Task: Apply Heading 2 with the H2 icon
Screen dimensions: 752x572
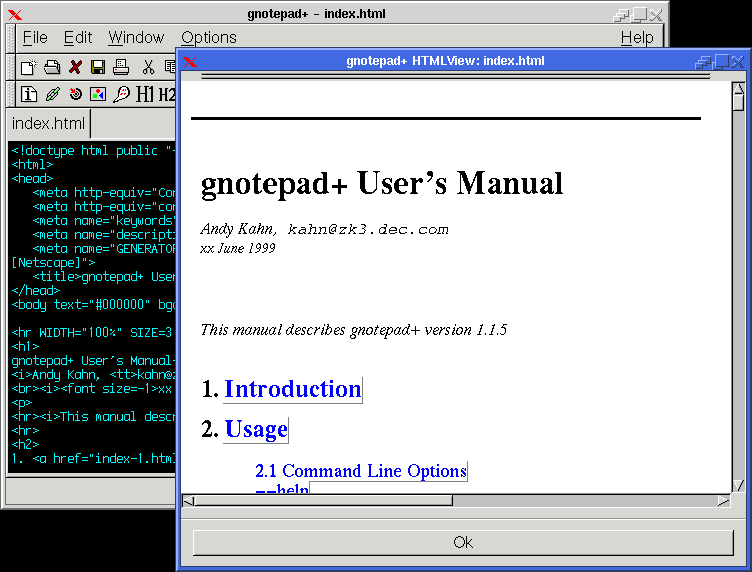Action: point(166,94)
